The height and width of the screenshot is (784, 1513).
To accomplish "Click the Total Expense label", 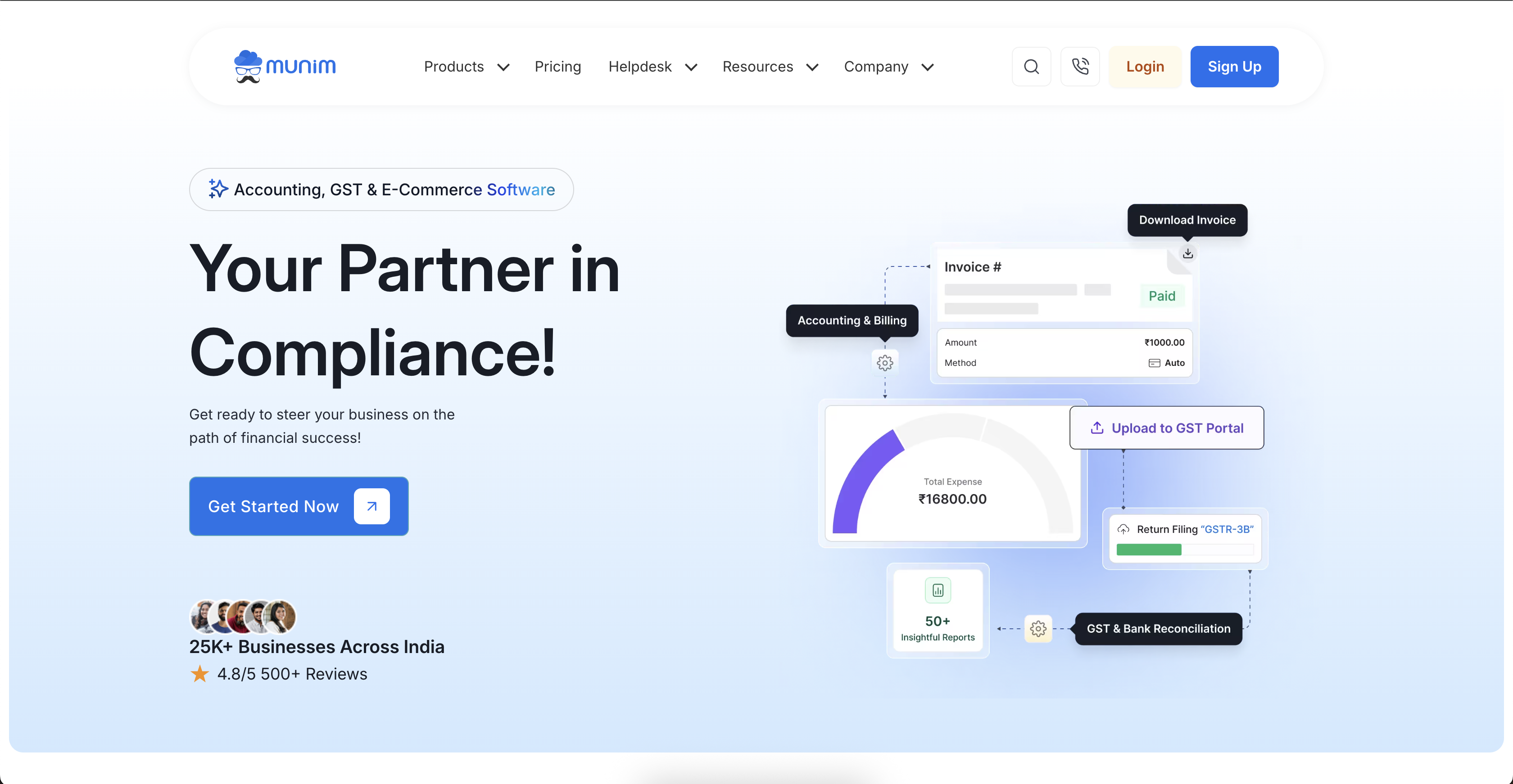I will click(x=952, y=482).
